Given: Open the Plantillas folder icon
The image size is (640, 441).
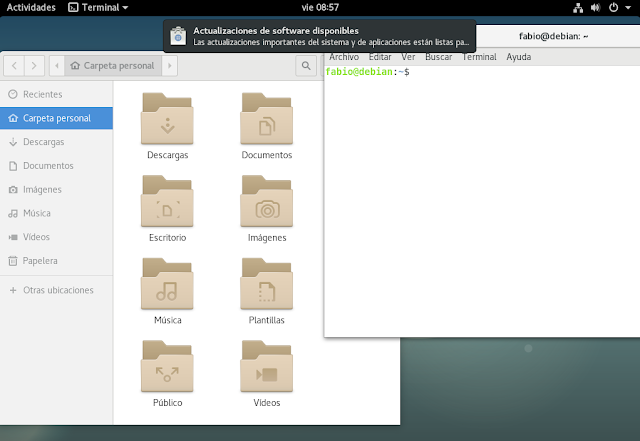Looking at the screenshot, I should [267, 284].
